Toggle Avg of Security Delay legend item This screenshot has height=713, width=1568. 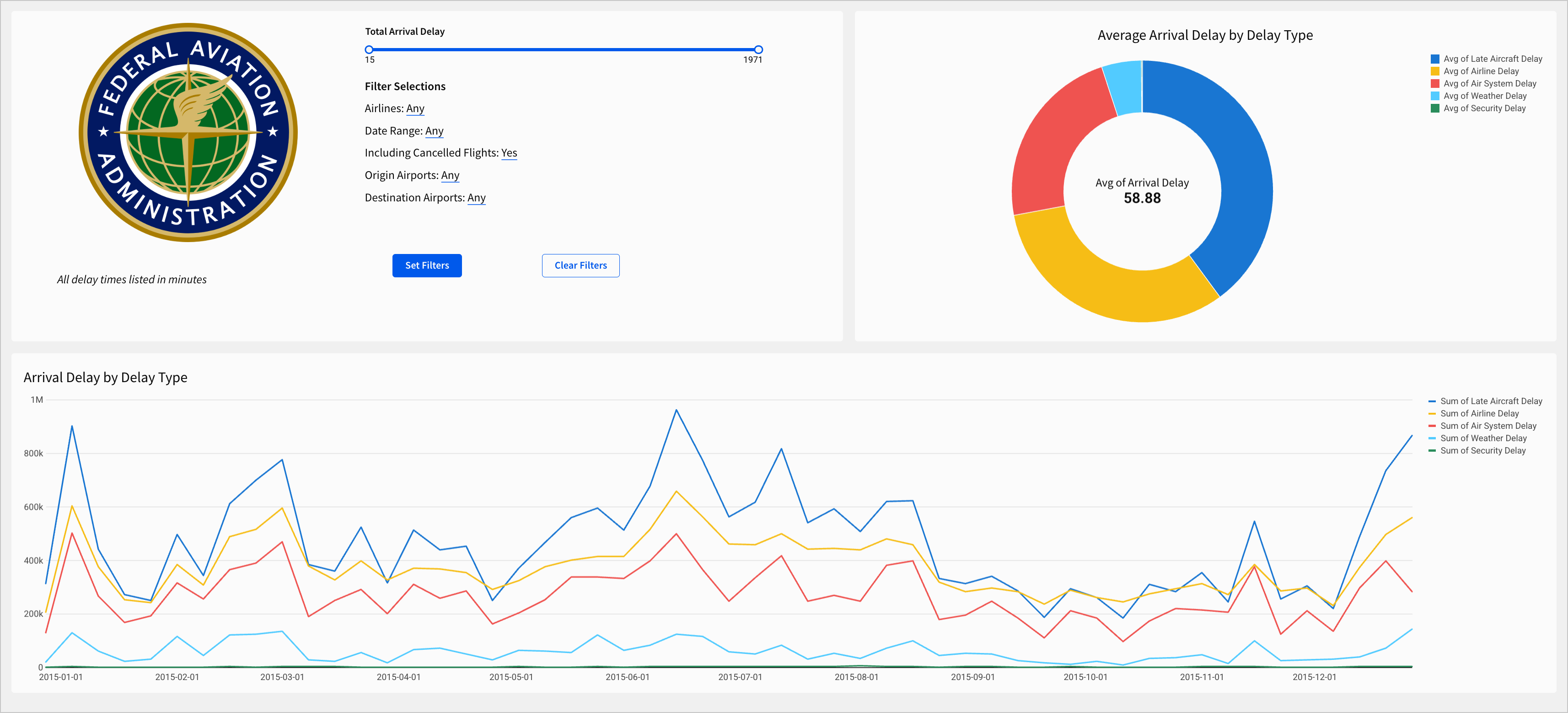tap(1484, 108)
